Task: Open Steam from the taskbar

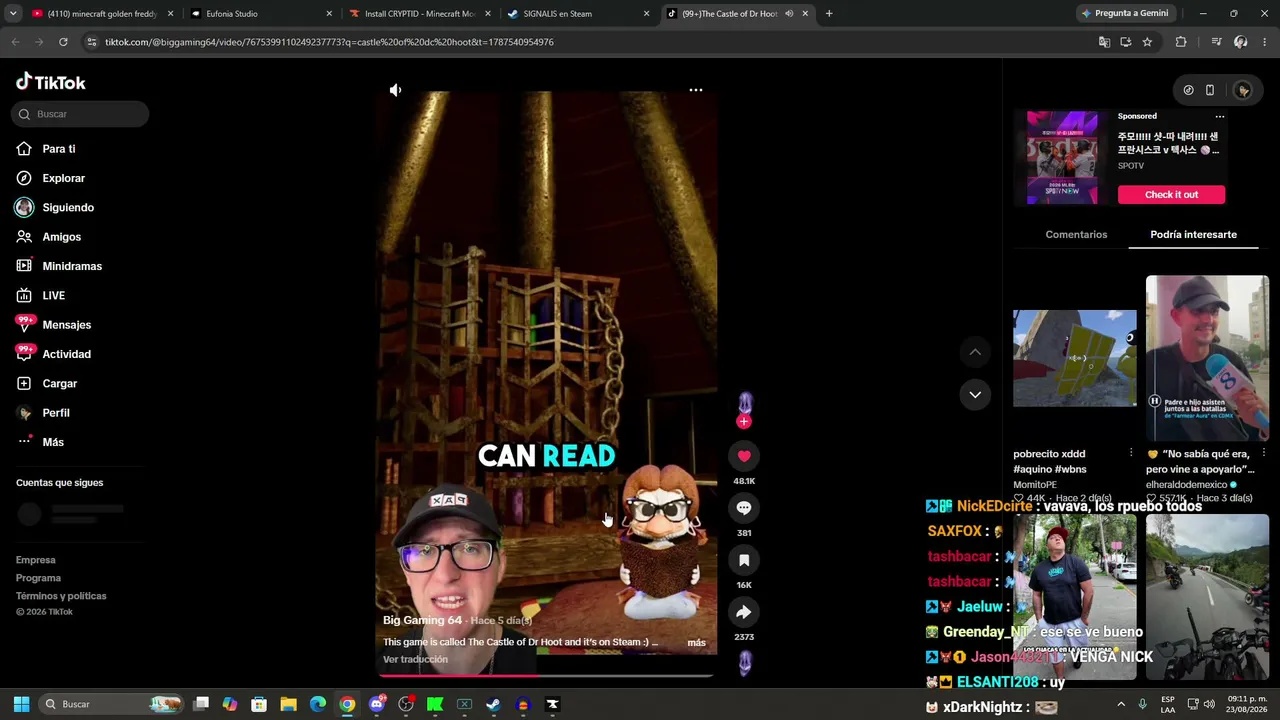Action: tap(493, 704)
